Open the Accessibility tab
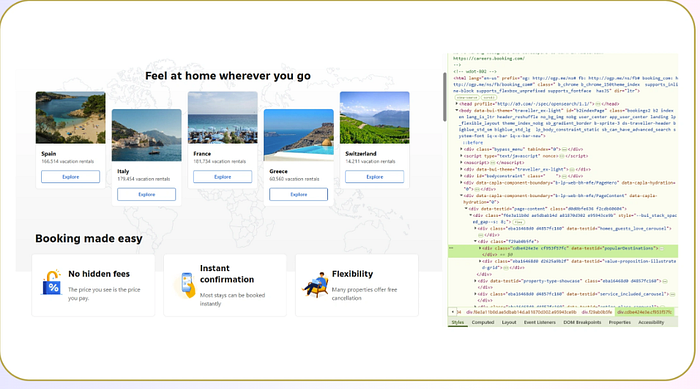Screen dimensions: 700x389 [651, 322]
